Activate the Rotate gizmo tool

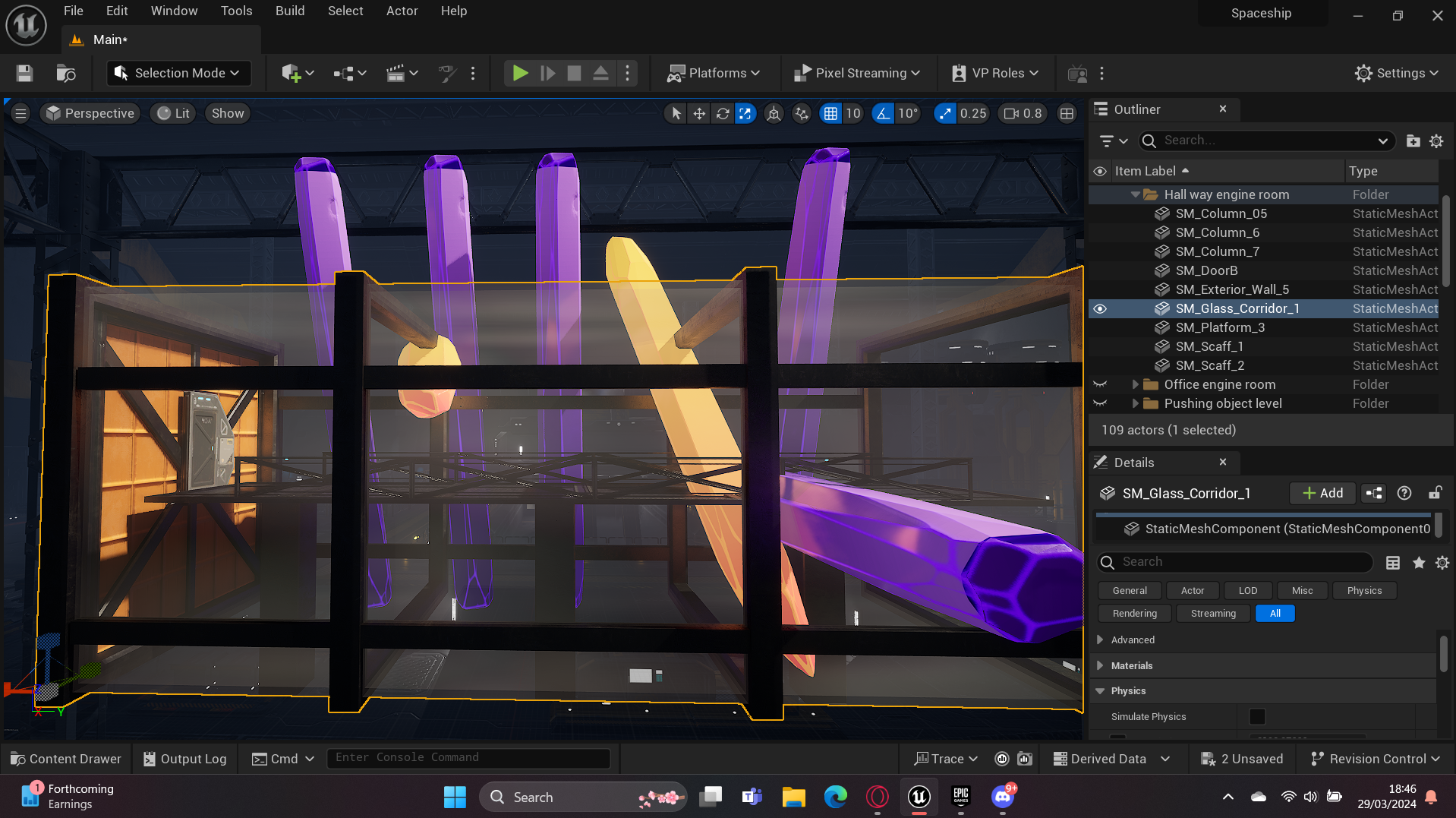point(723,113)
